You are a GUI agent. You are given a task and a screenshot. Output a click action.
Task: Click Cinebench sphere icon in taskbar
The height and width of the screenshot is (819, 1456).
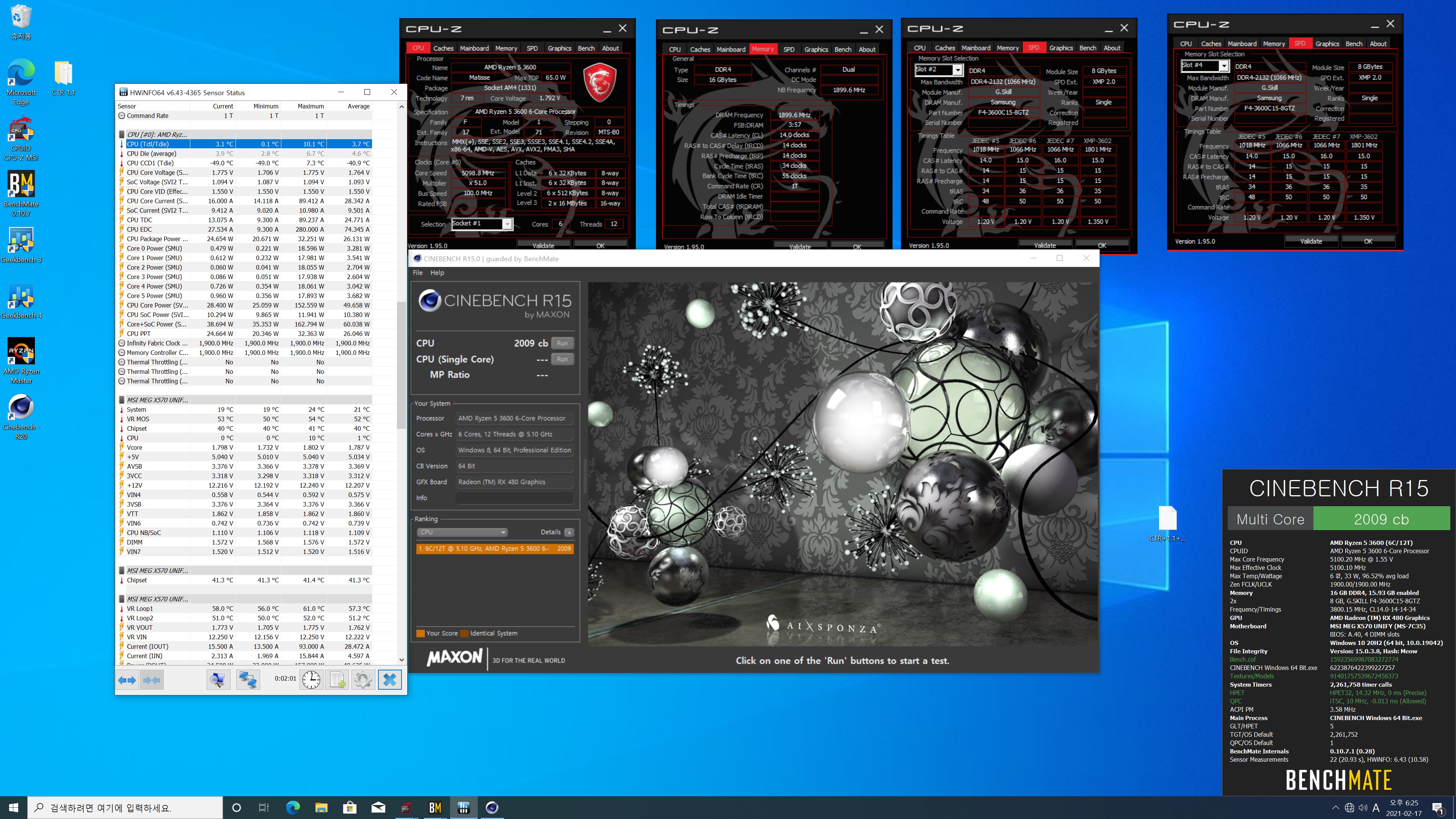tap(492, 808)
